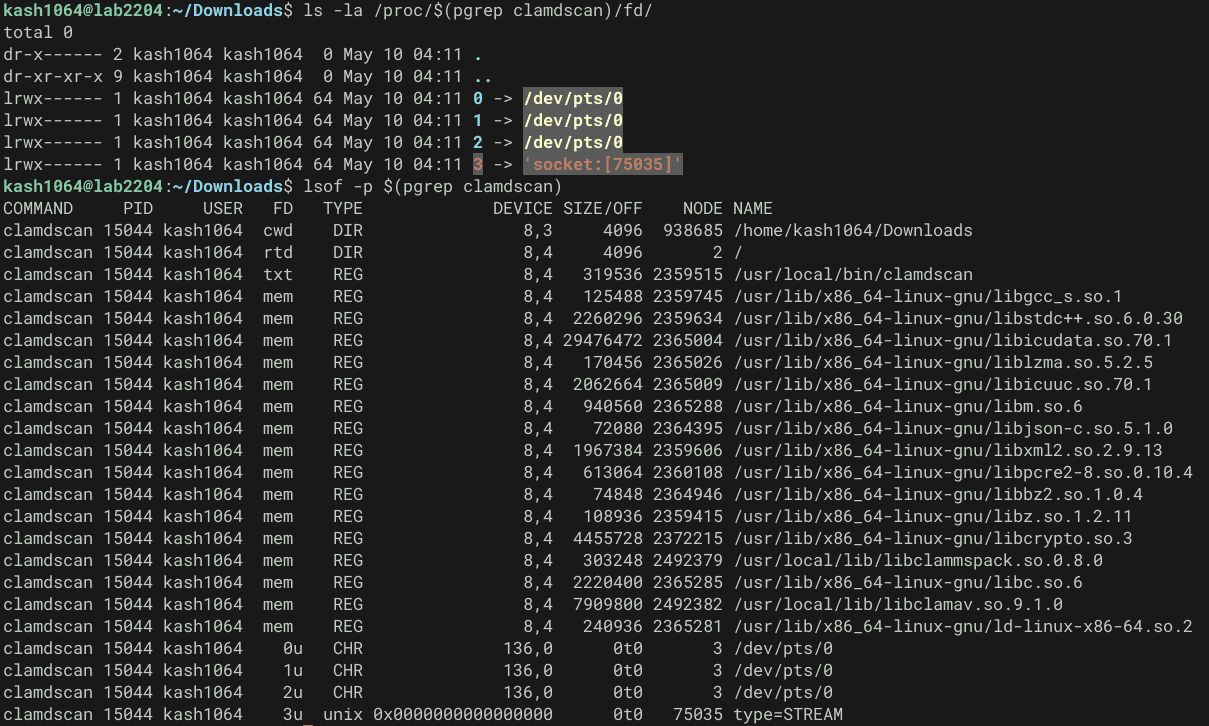
Task: Click the txt FD entry
Action: 278,274
